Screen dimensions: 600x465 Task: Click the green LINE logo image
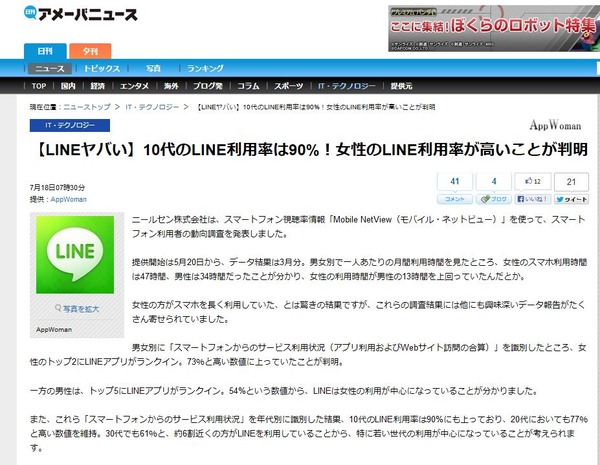tap(75, 255)
